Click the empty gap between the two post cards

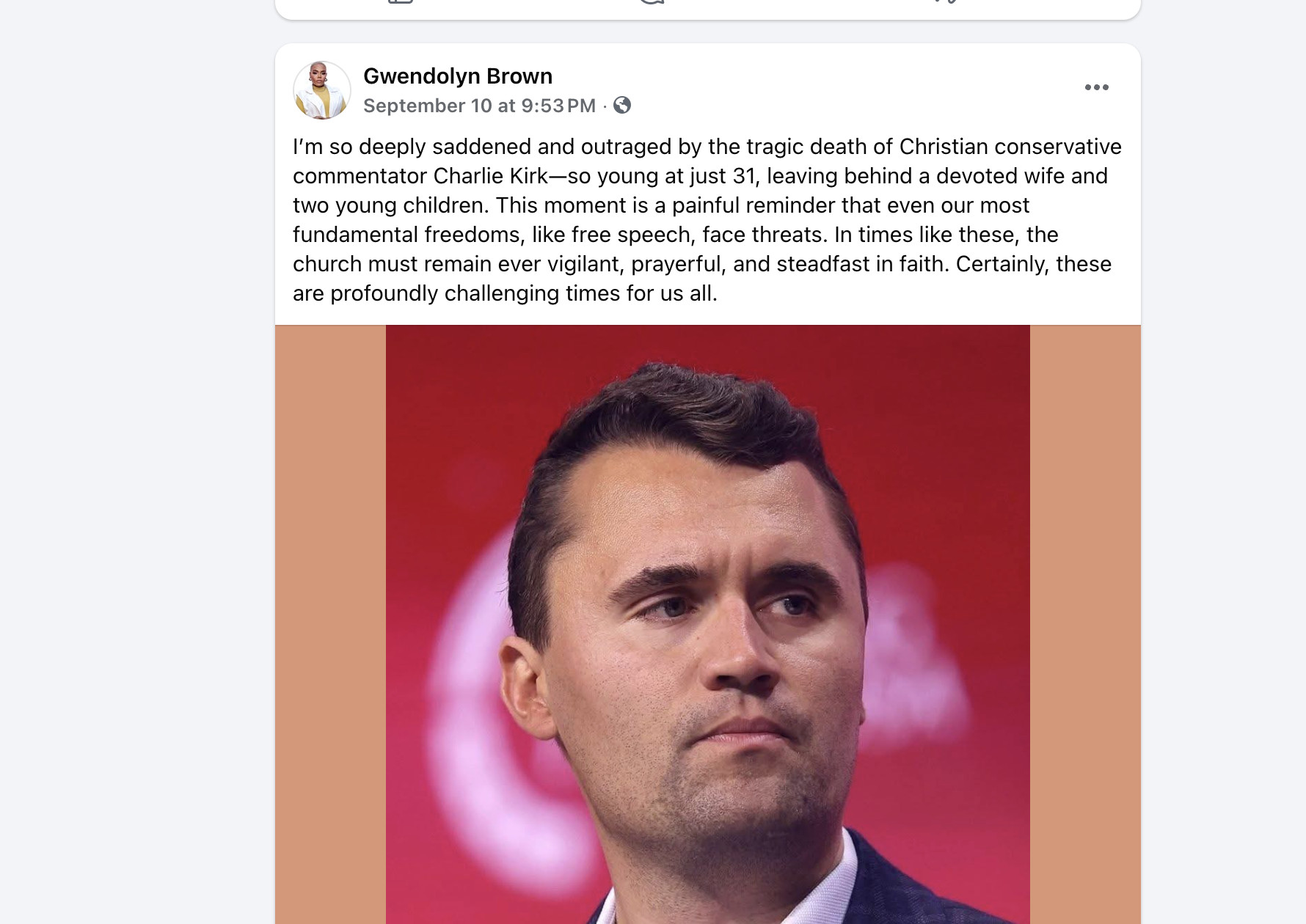tap(707, 32)
